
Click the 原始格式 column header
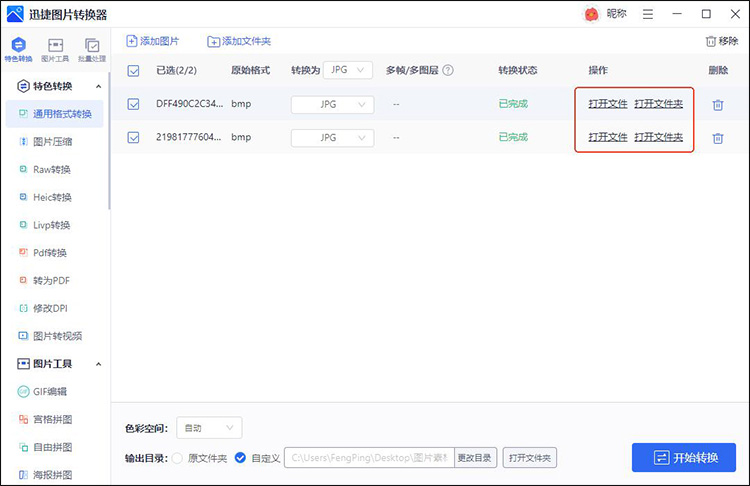(x=250, y=70)
